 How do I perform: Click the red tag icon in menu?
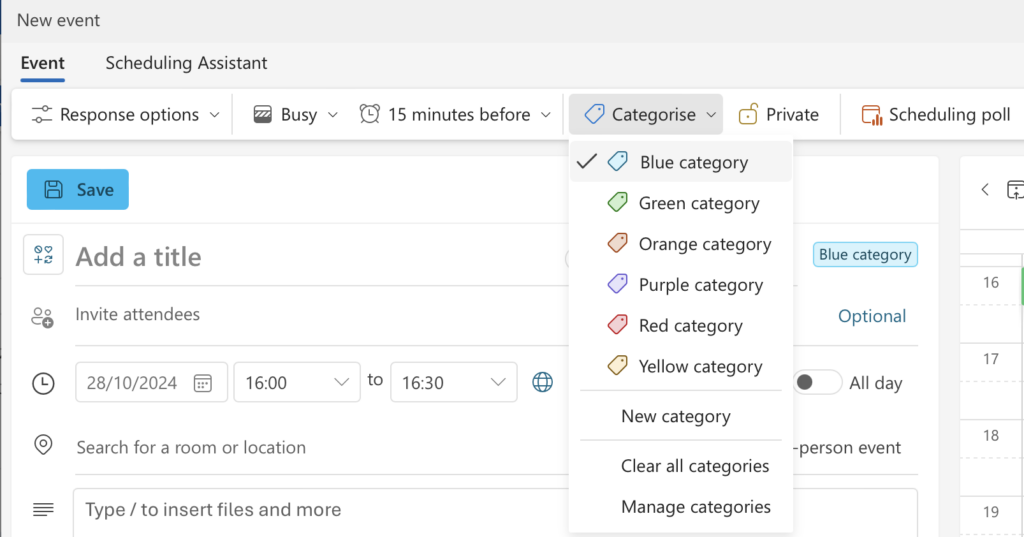618,324
